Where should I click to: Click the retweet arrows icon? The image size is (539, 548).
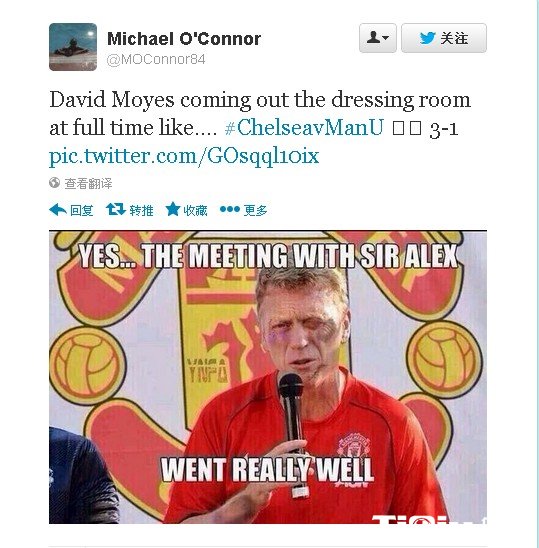tap(116, 209)
